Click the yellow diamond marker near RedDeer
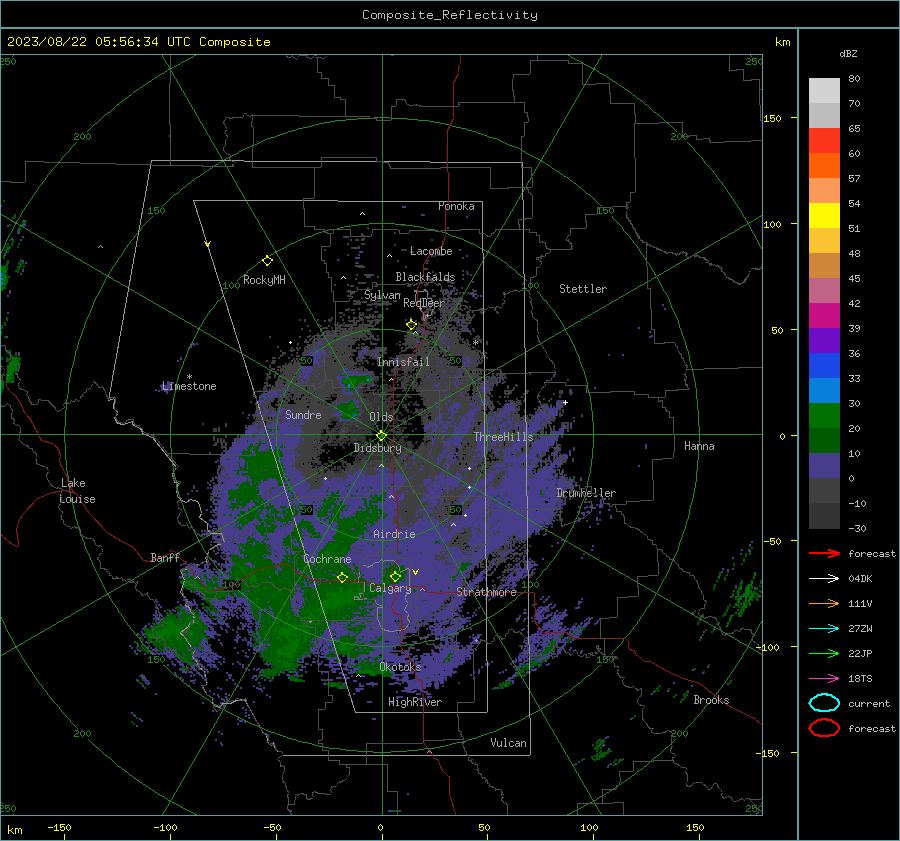 (x=411, y=325)
